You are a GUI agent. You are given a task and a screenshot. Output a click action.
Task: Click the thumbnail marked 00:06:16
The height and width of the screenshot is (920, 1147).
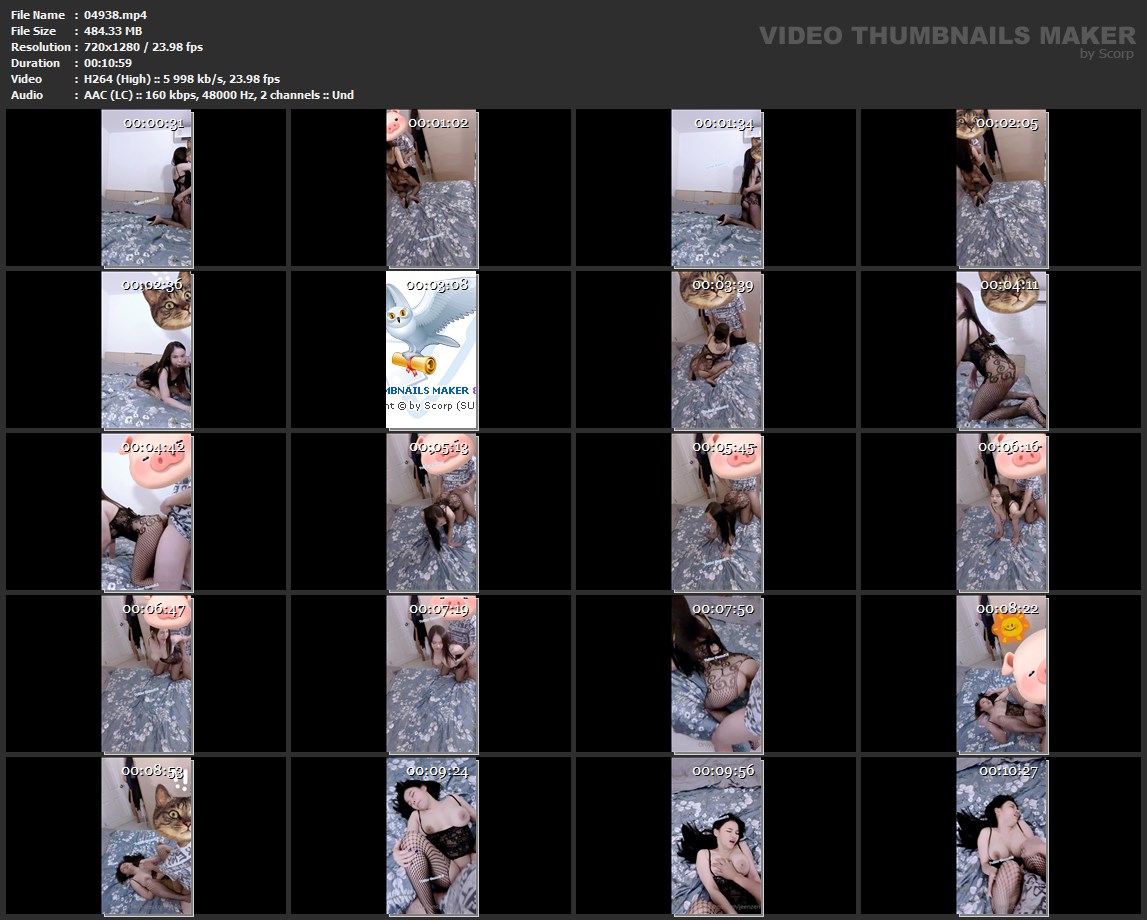click(1001, 512)
